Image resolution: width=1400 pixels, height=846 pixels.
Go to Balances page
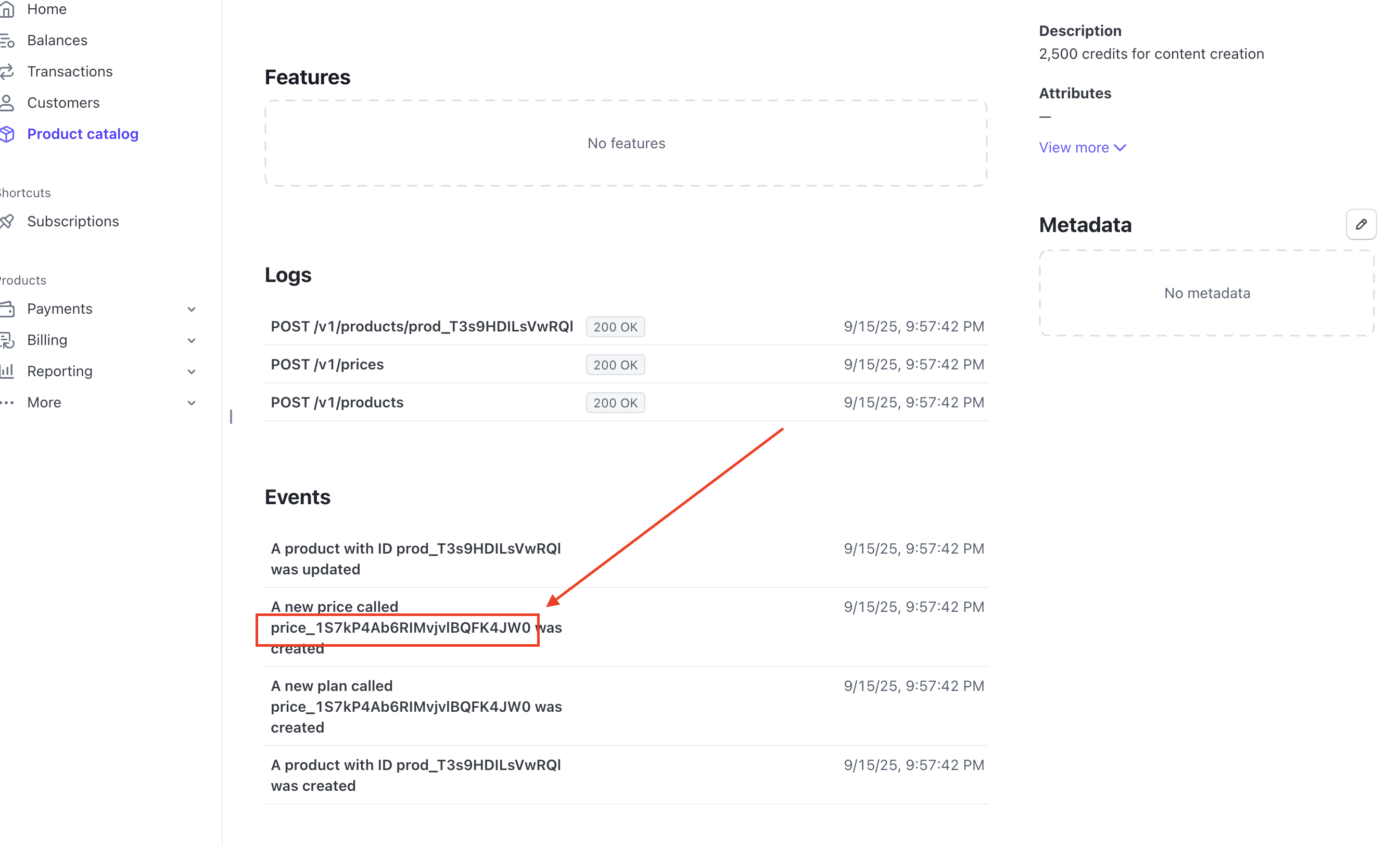[x=57, y=41]
